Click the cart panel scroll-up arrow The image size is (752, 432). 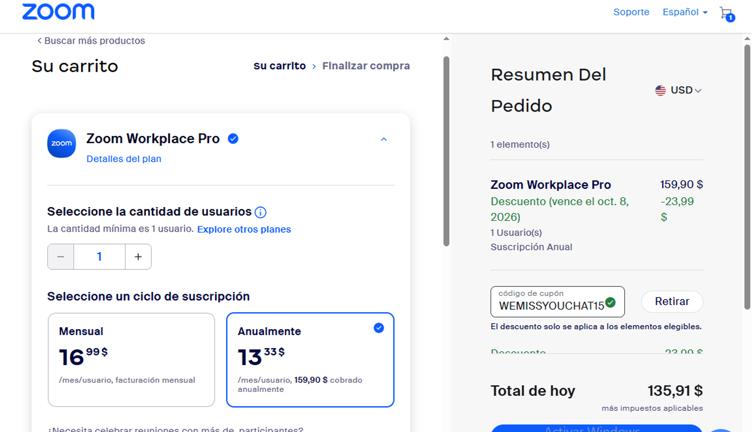click(446, 39)
